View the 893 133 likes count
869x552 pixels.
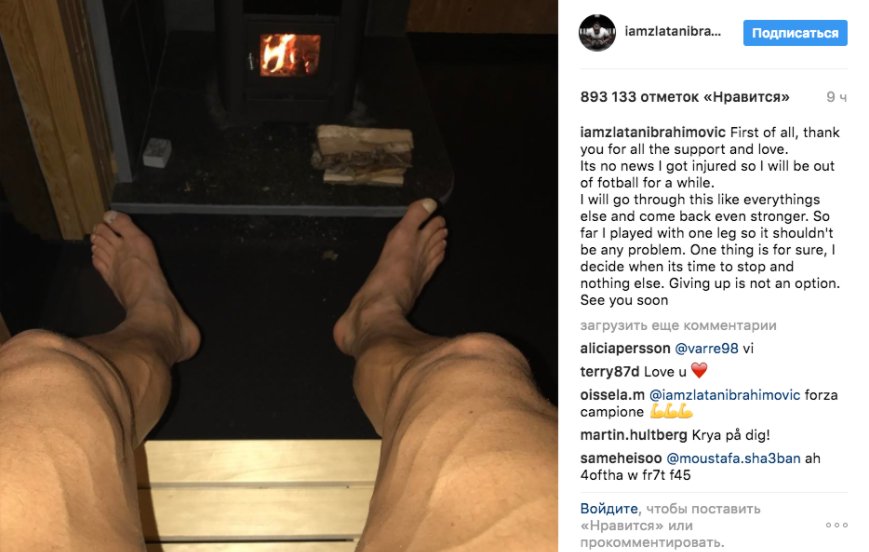pos(684,97)
